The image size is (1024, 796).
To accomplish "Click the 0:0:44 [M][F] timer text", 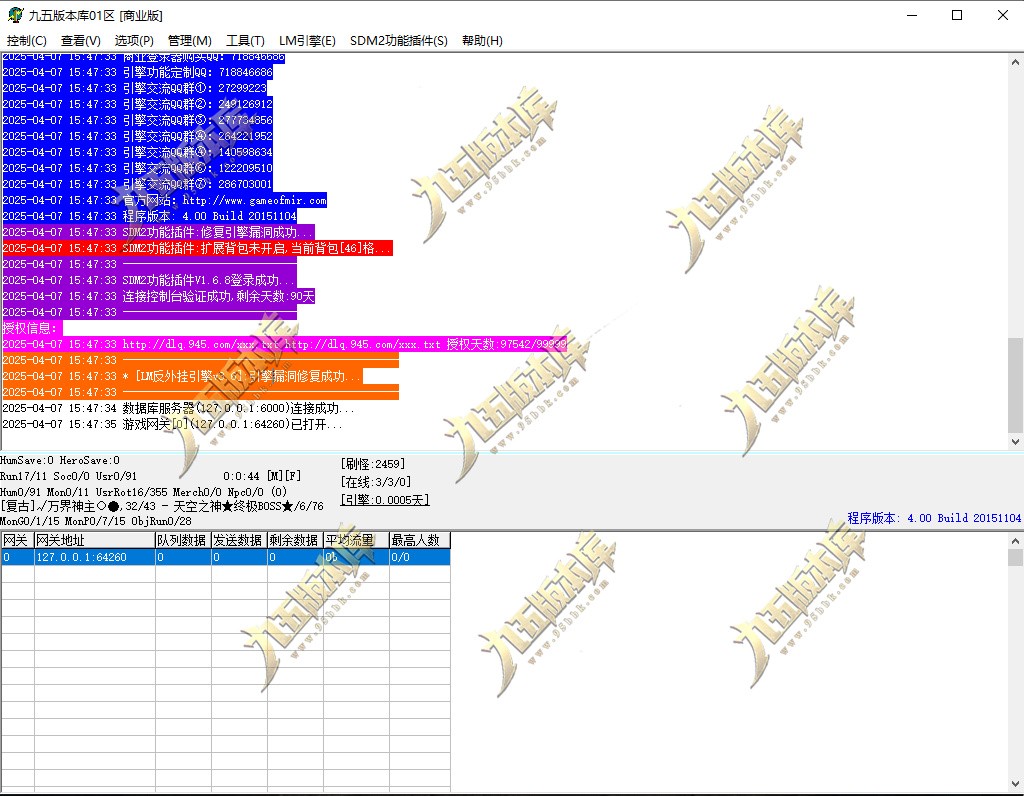I will coord(262,476).
